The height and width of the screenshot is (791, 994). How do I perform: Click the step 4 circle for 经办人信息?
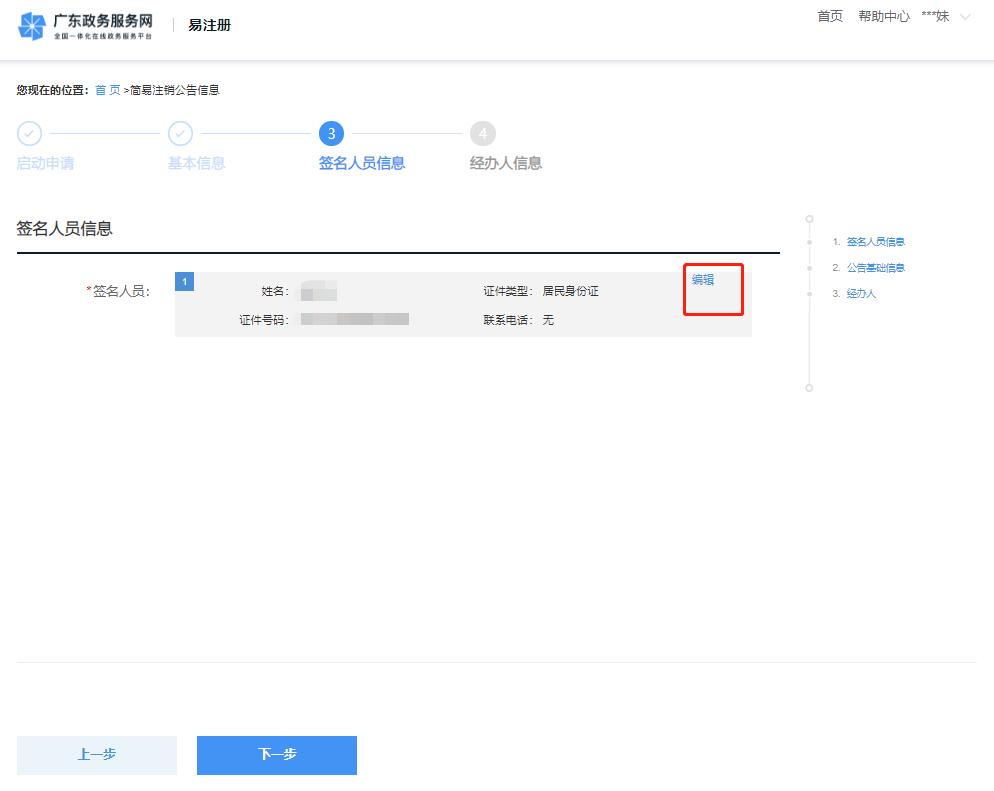(x=484, y=133)
